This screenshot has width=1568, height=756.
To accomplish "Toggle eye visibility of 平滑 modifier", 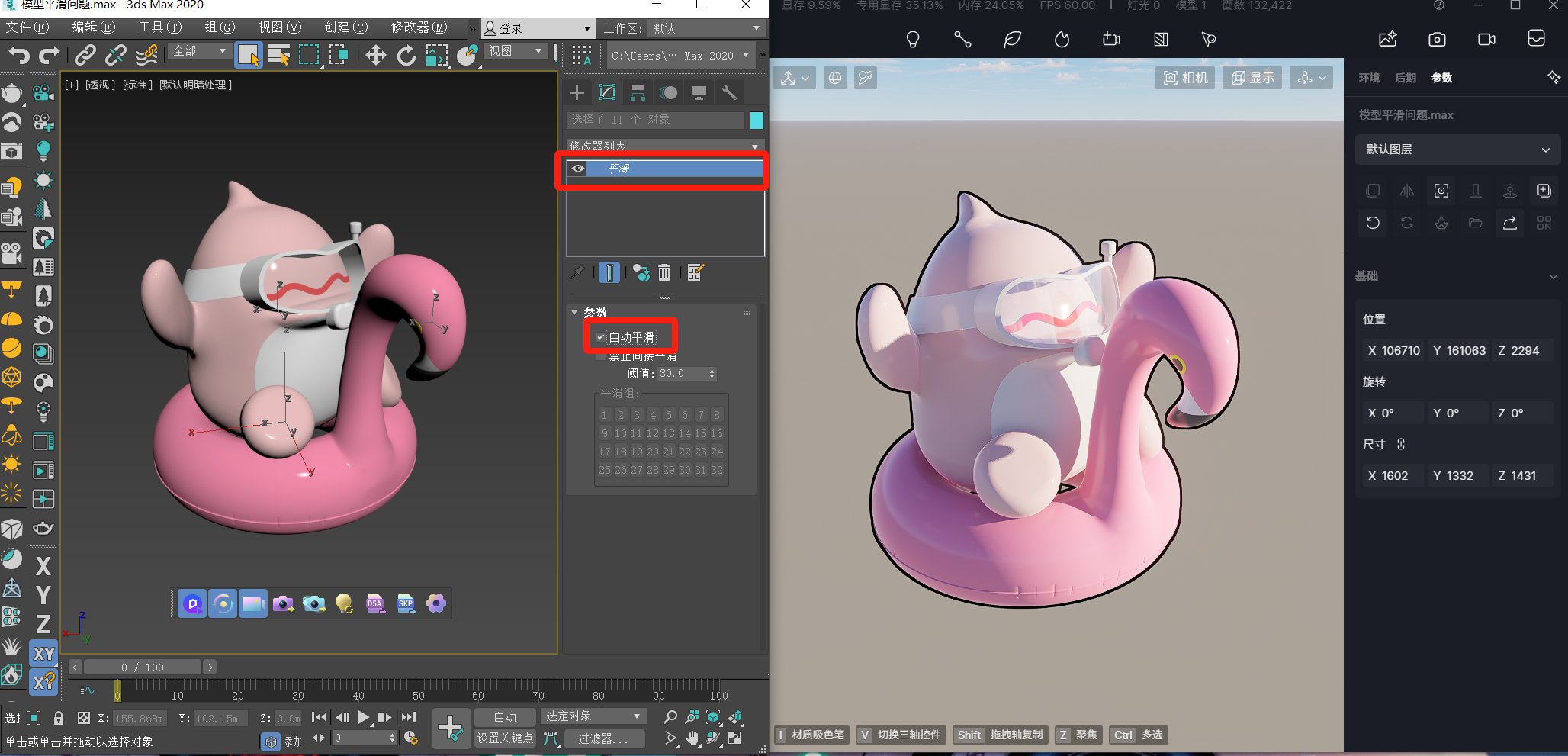I will [x=578, y=169].
